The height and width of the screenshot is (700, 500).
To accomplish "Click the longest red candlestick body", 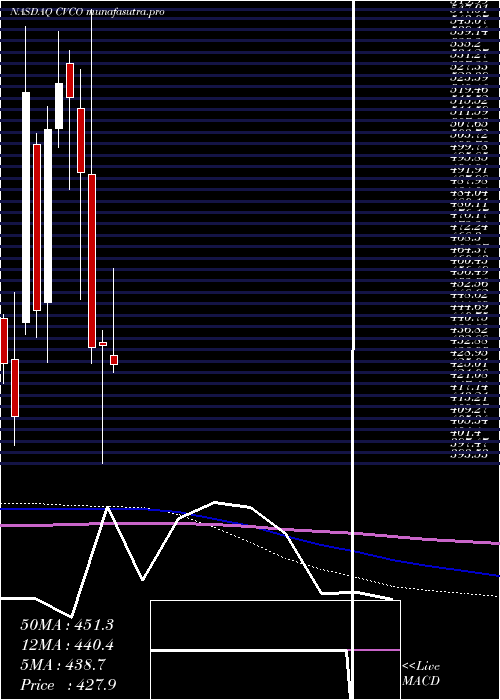I will [x=92, y=261].
